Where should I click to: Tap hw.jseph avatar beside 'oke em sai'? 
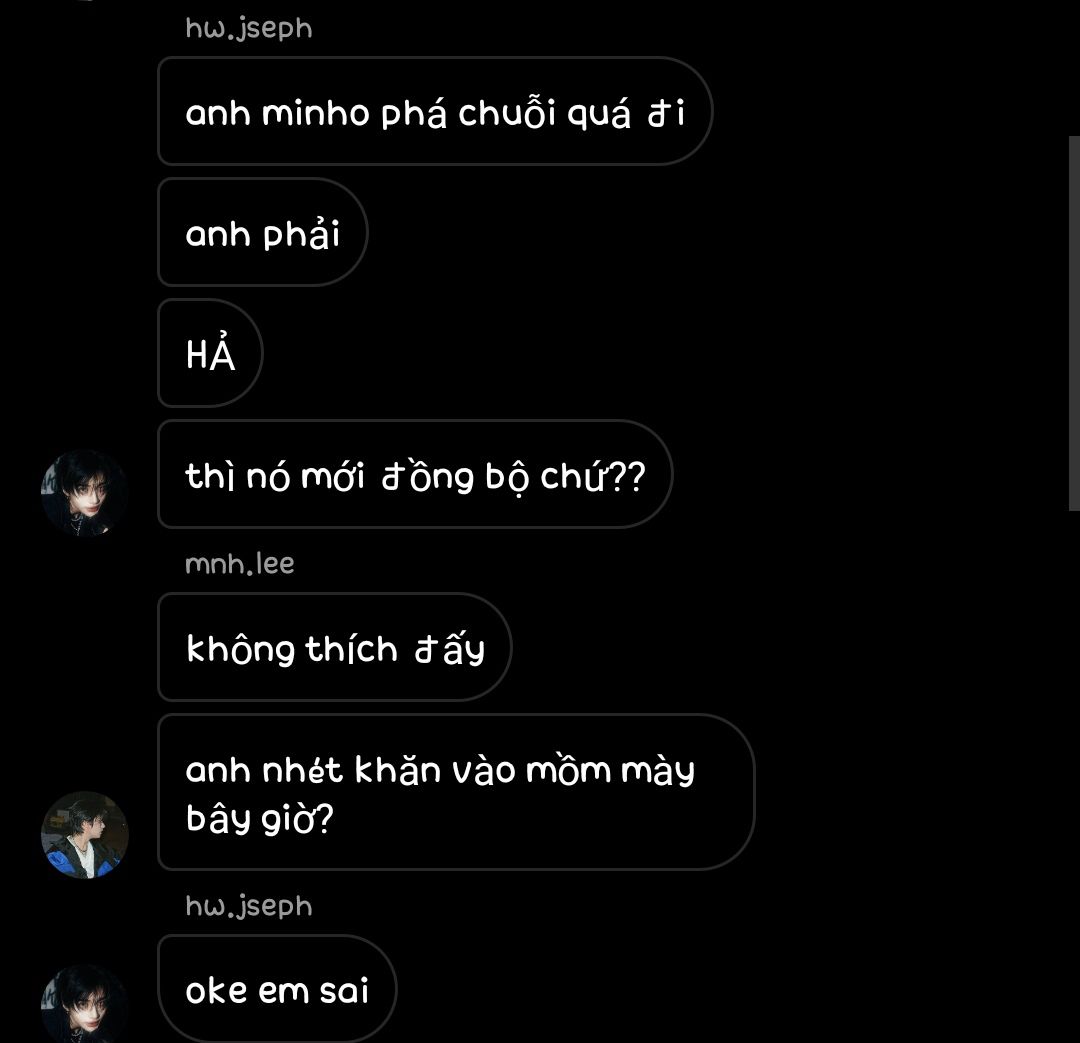click(85, 1005)
